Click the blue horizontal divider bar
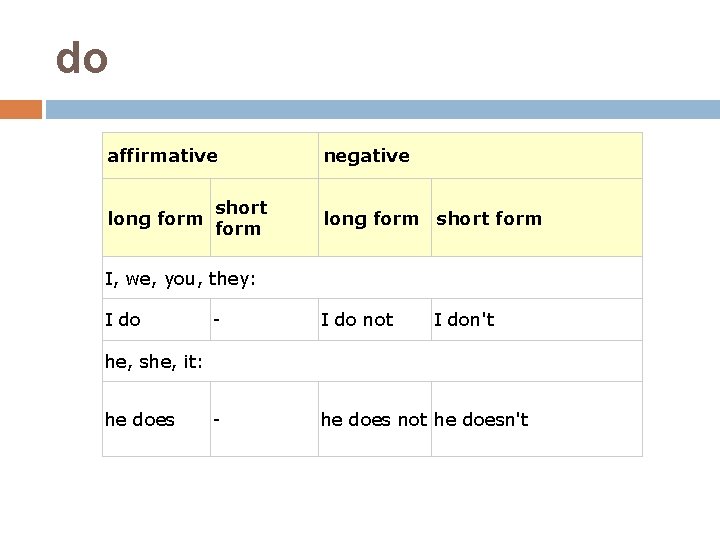720x540 pixels. [x=382, y=109]
